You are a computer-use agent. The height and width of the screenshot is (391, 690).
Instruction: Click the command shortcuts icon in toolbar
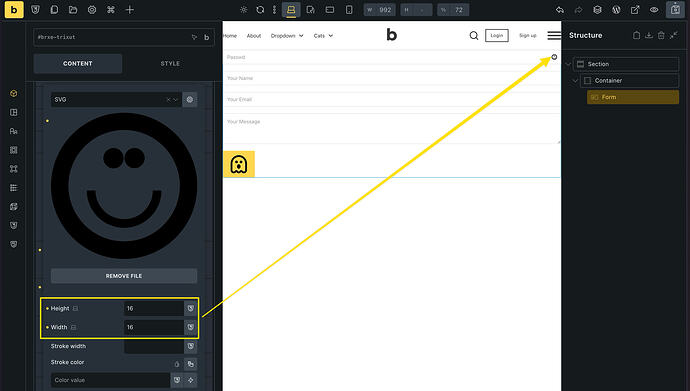tap(111, 10)
